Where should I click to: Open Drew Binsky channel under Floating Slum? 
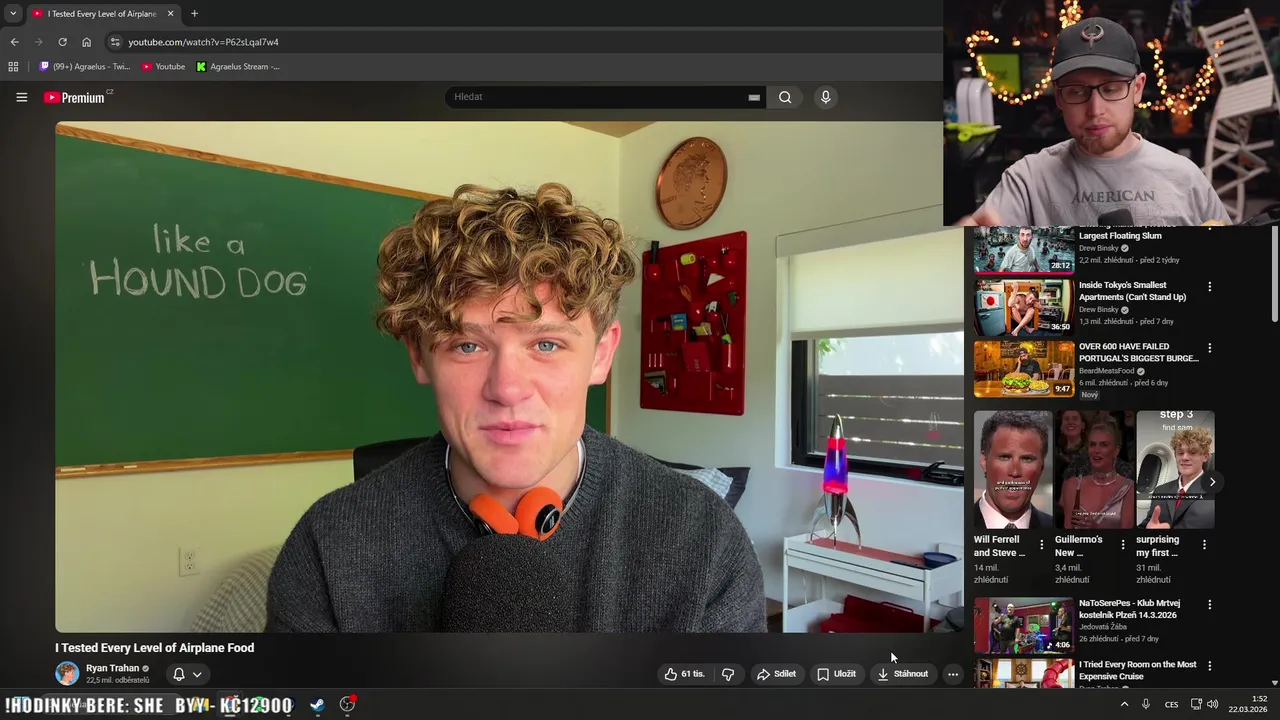[1099, 248]
